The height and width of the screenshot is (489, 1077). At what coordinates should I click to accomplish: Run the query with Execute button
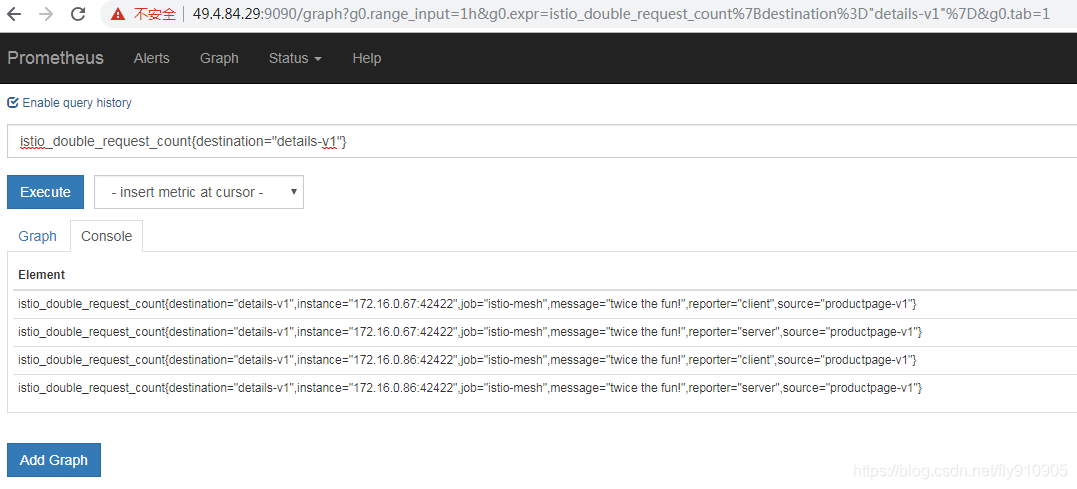tap(45, 192)
